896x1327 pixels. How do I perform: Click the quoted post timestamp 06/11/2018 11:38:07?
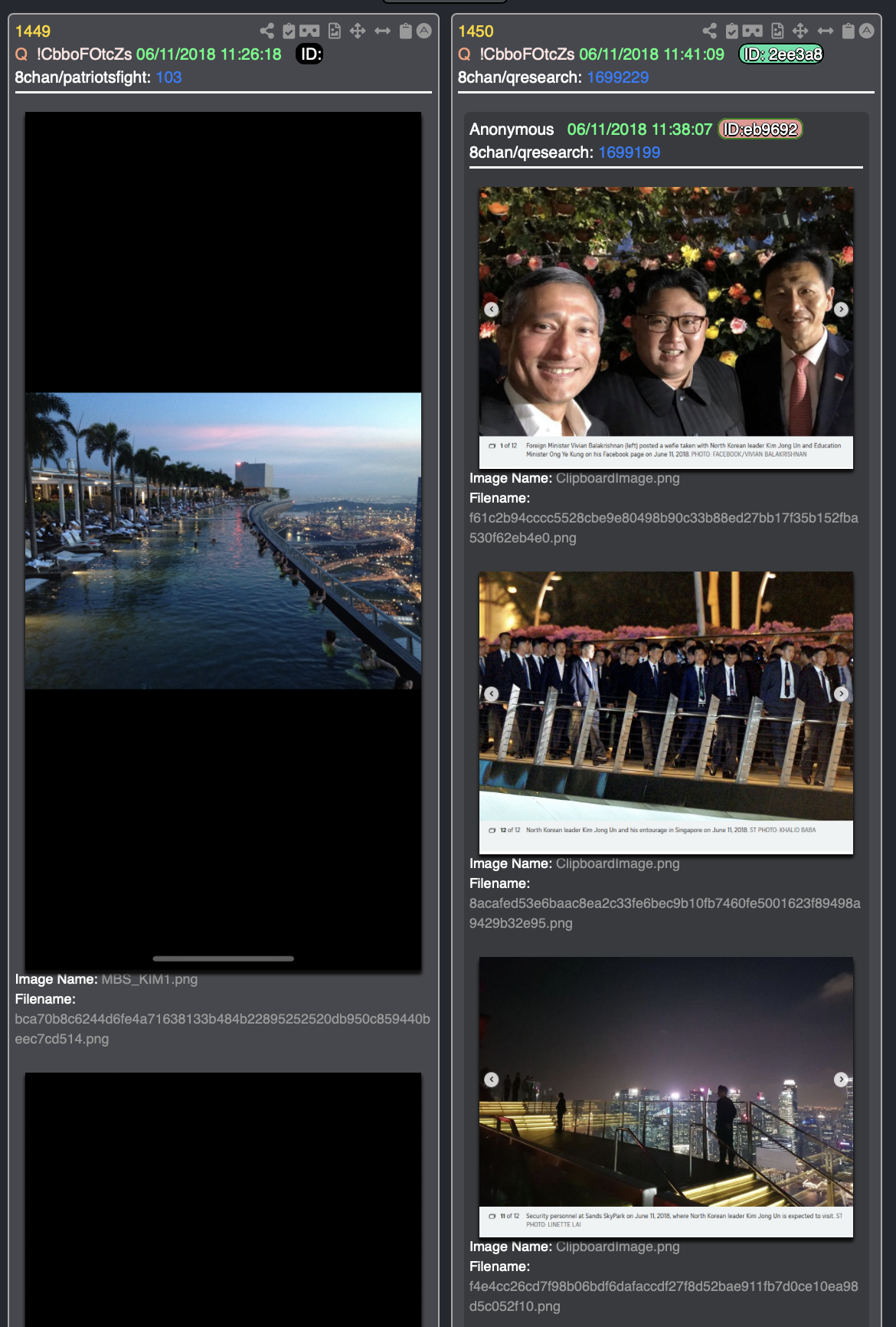pos(640,129)
